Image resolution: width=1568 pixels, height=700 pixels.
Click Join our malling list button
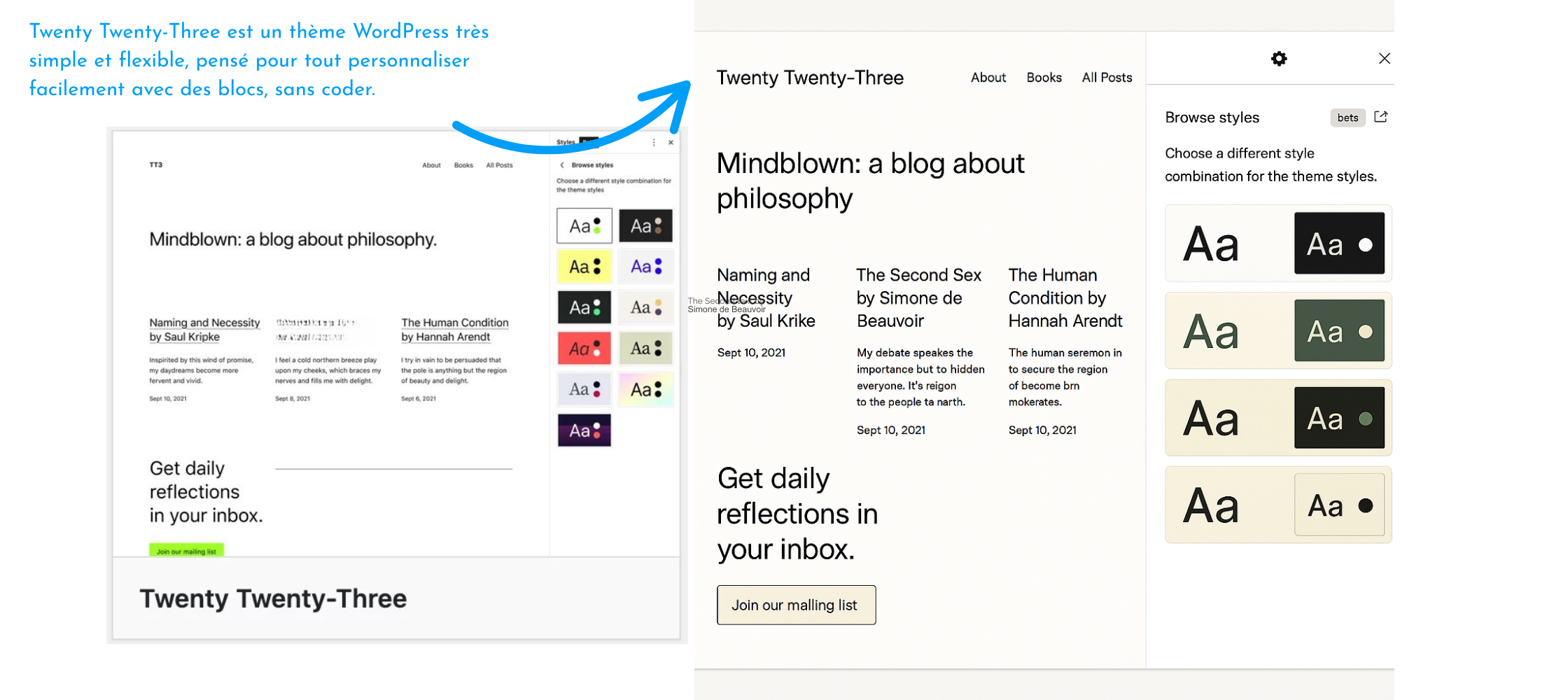click(796, 605)
